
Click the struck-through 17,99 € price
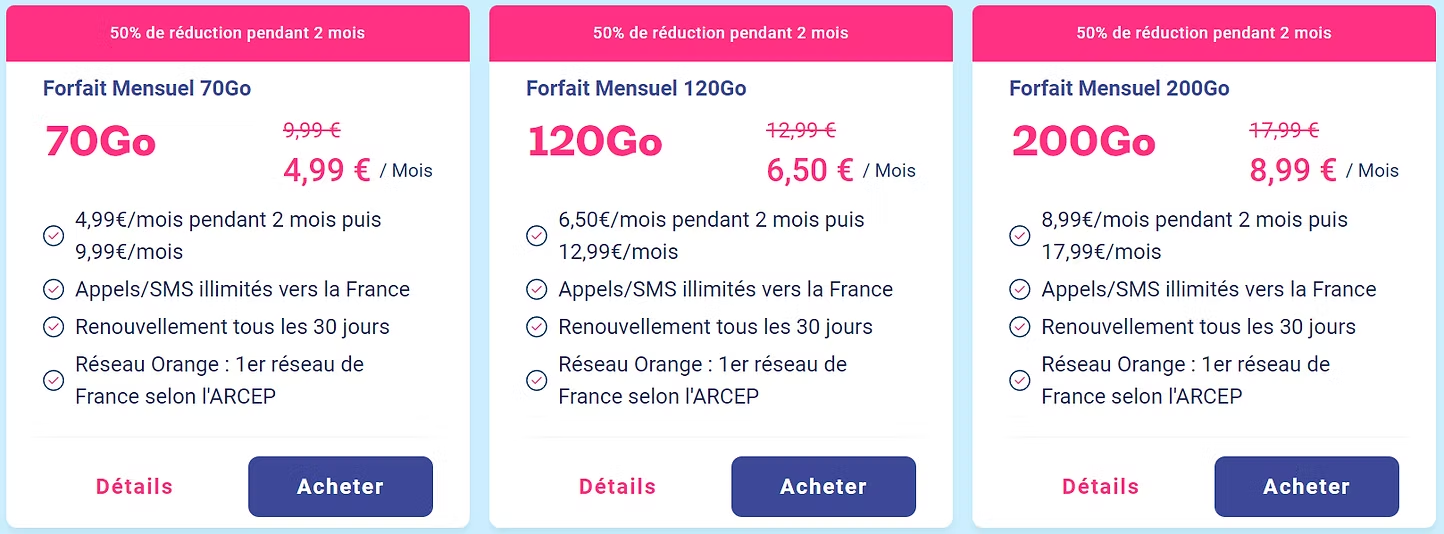coord(1284,130)
